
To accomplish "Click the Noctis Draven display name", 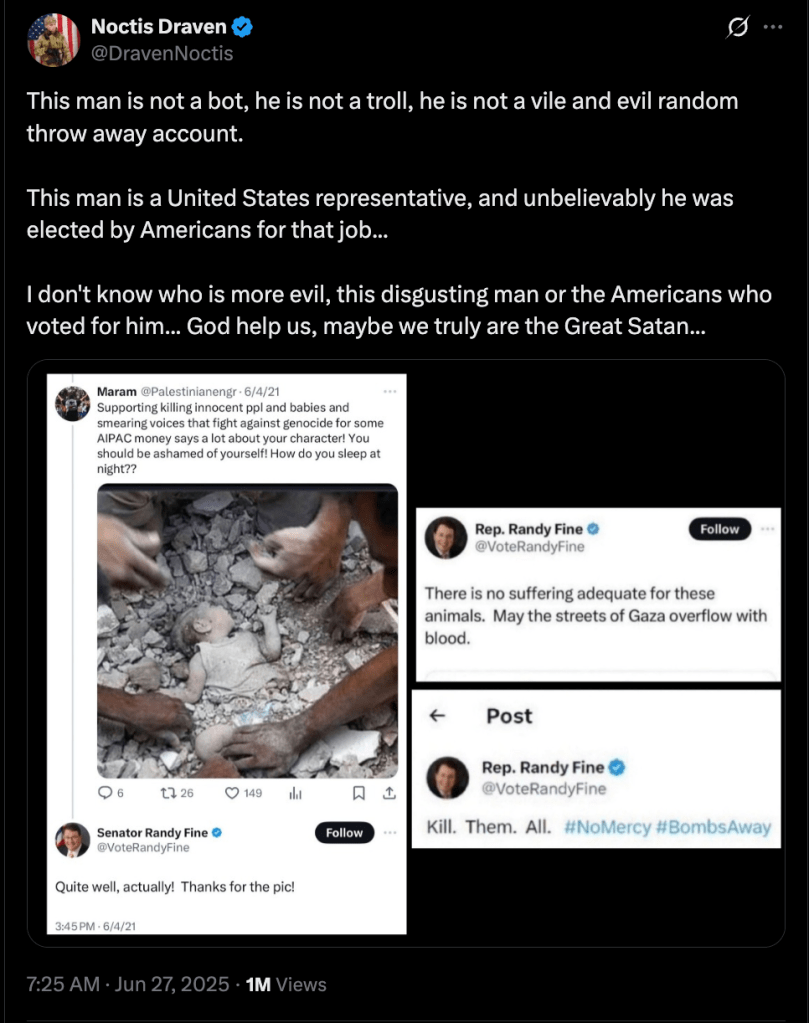I will coord(159,28).
